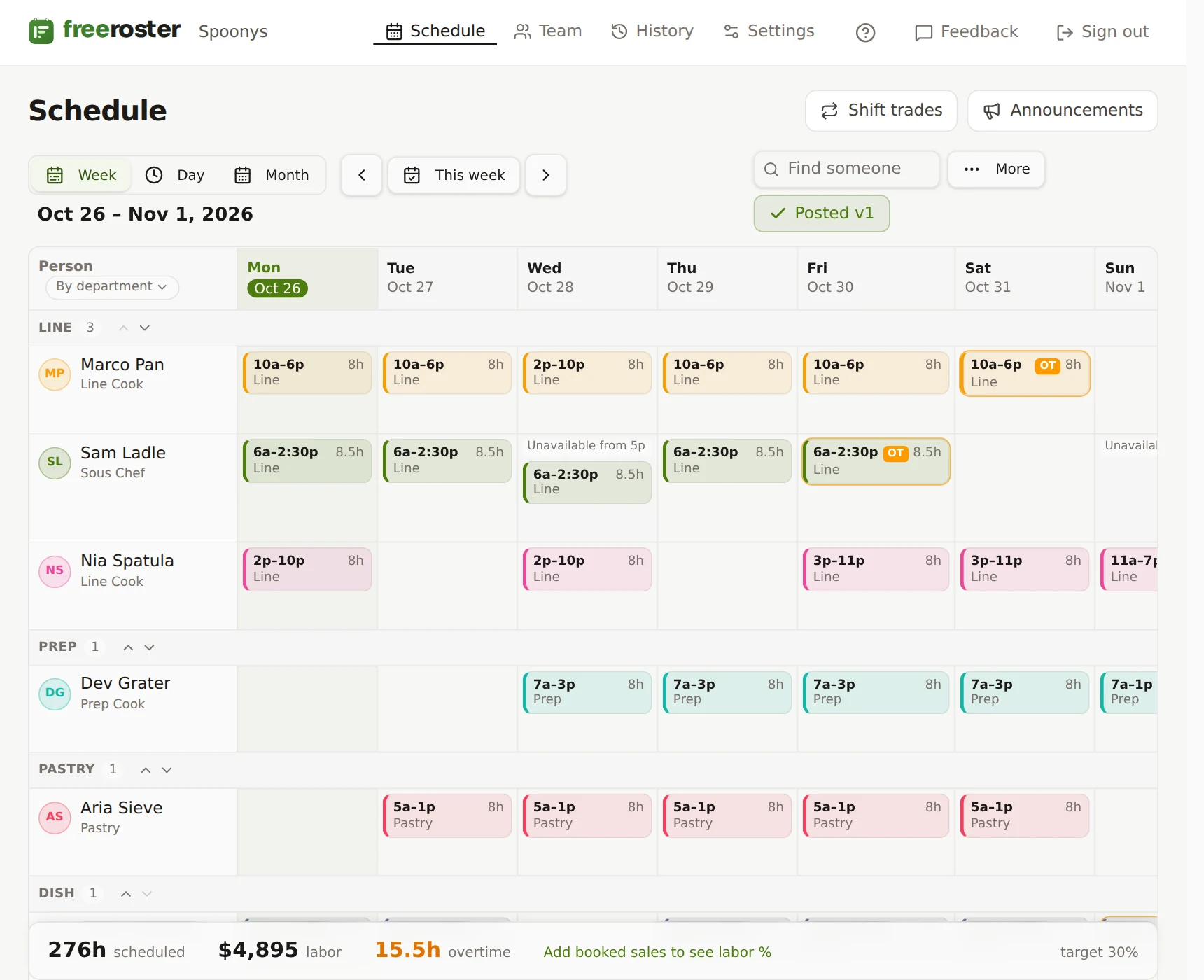Click Aria Sieve's AS avatar
This screenshot has height=980, width=1204.
(55, 817)
